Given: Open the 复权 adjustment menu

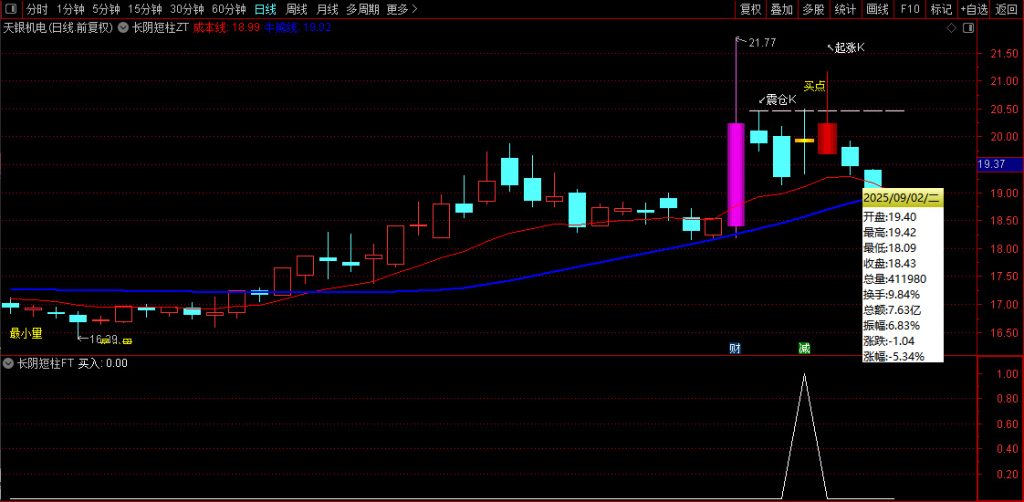Looking at the screenshot, I should 750,9.
